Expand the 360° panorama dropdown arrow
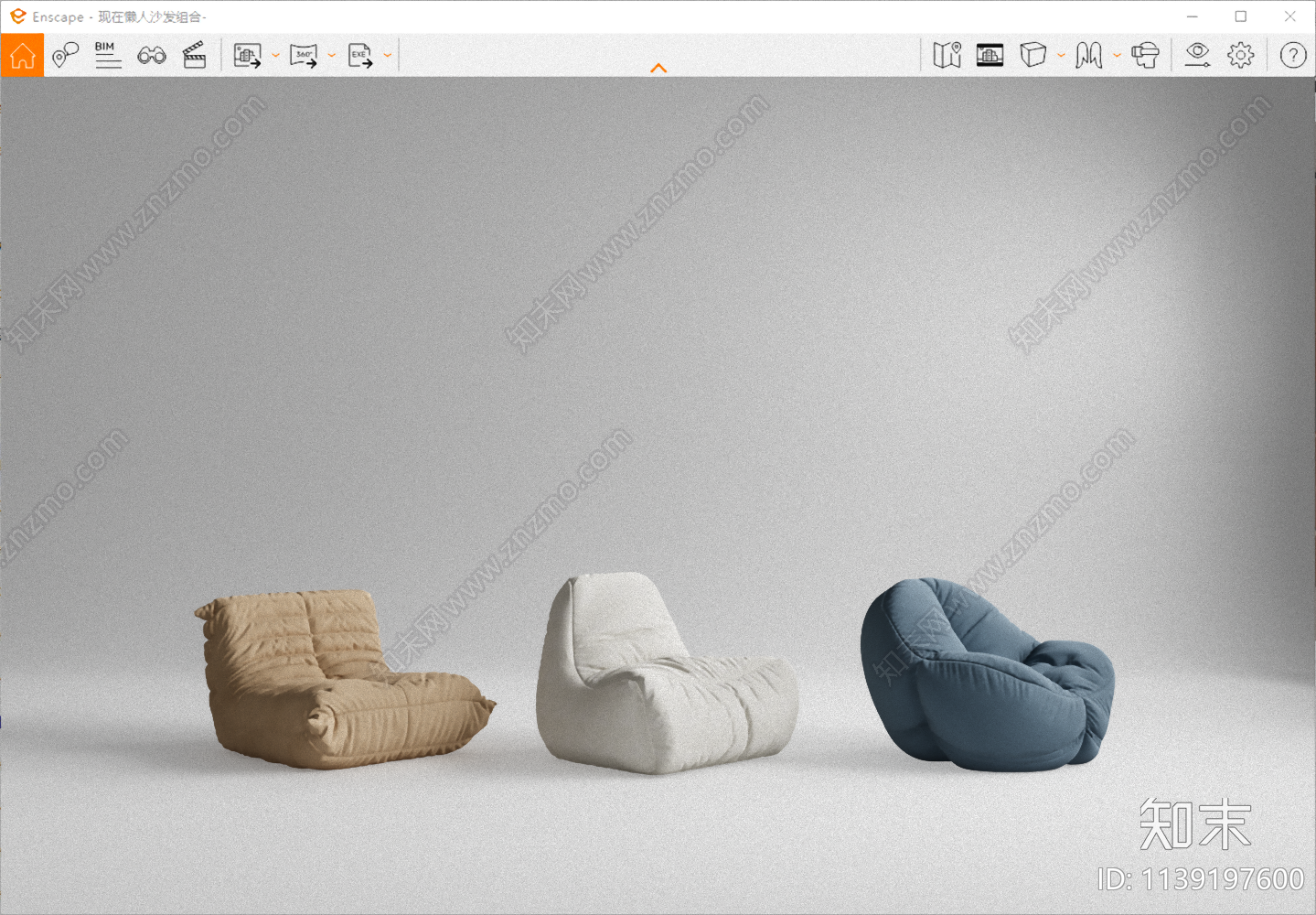 (331, 56)
